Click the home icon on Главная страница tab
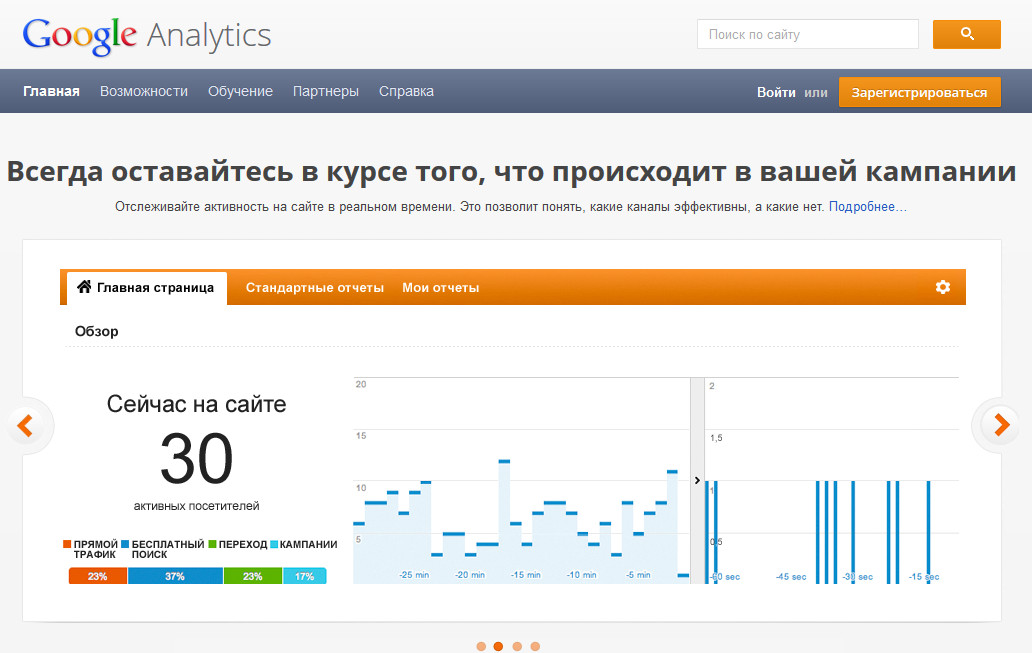1032x653 pixels. pos(84,286)
